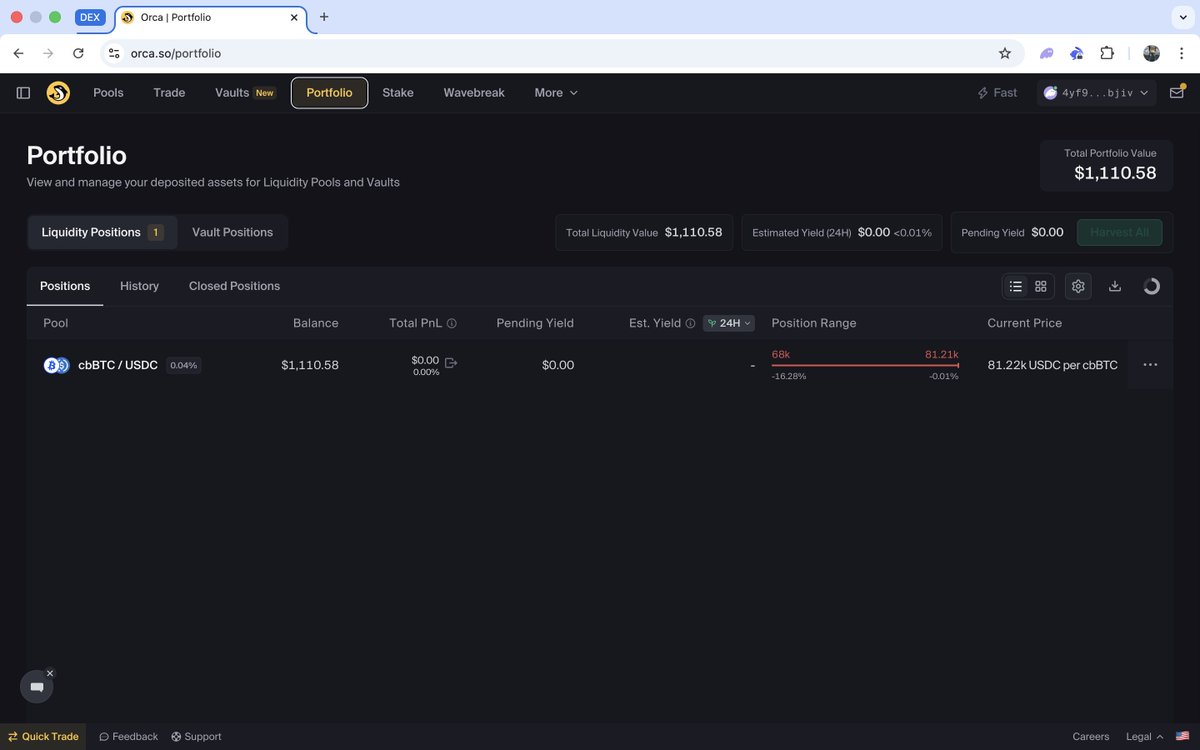Viewport: 1200px width, 750px height.
Task: Click the 0.04% fee tier badge
Action: pos(184,365)
